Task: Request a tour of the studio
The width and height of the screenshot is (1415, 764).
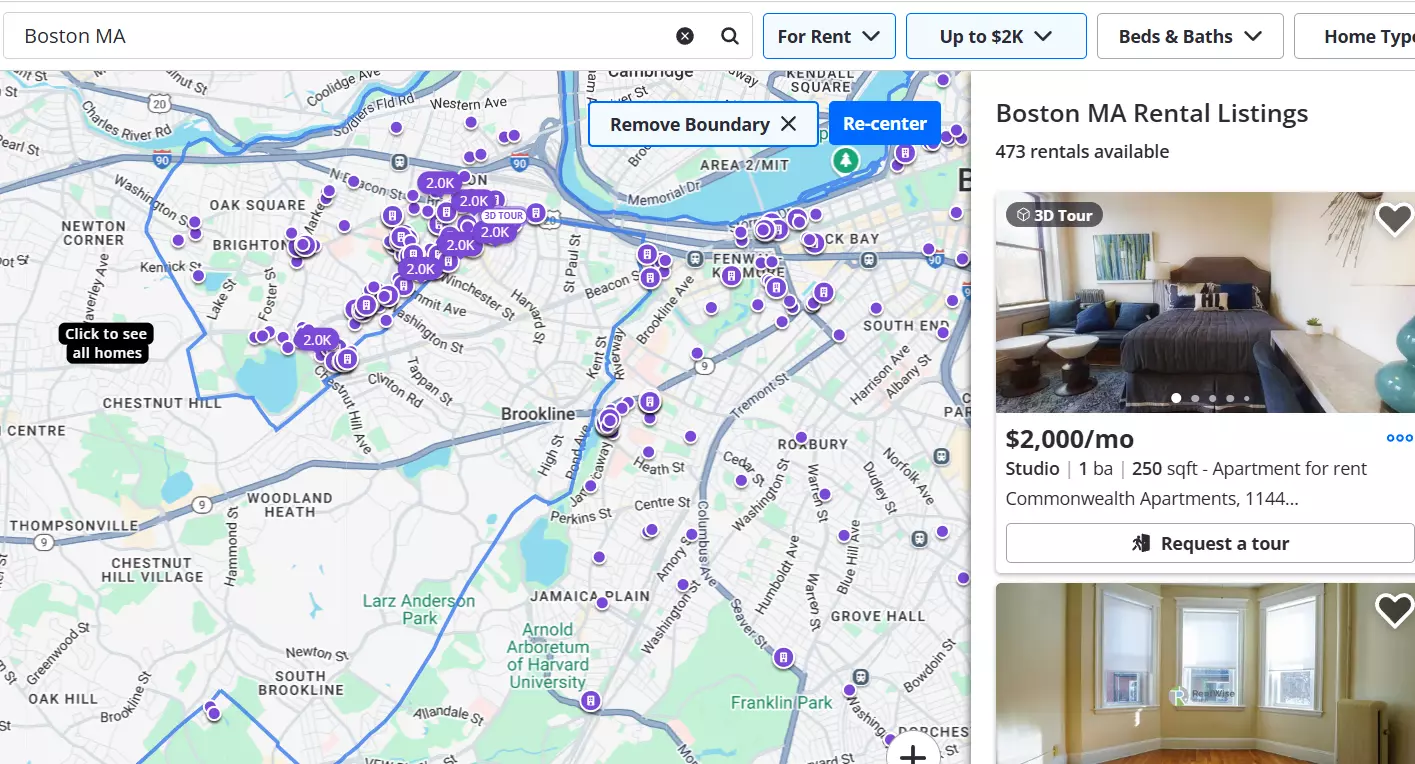Action: point(1210,543)
